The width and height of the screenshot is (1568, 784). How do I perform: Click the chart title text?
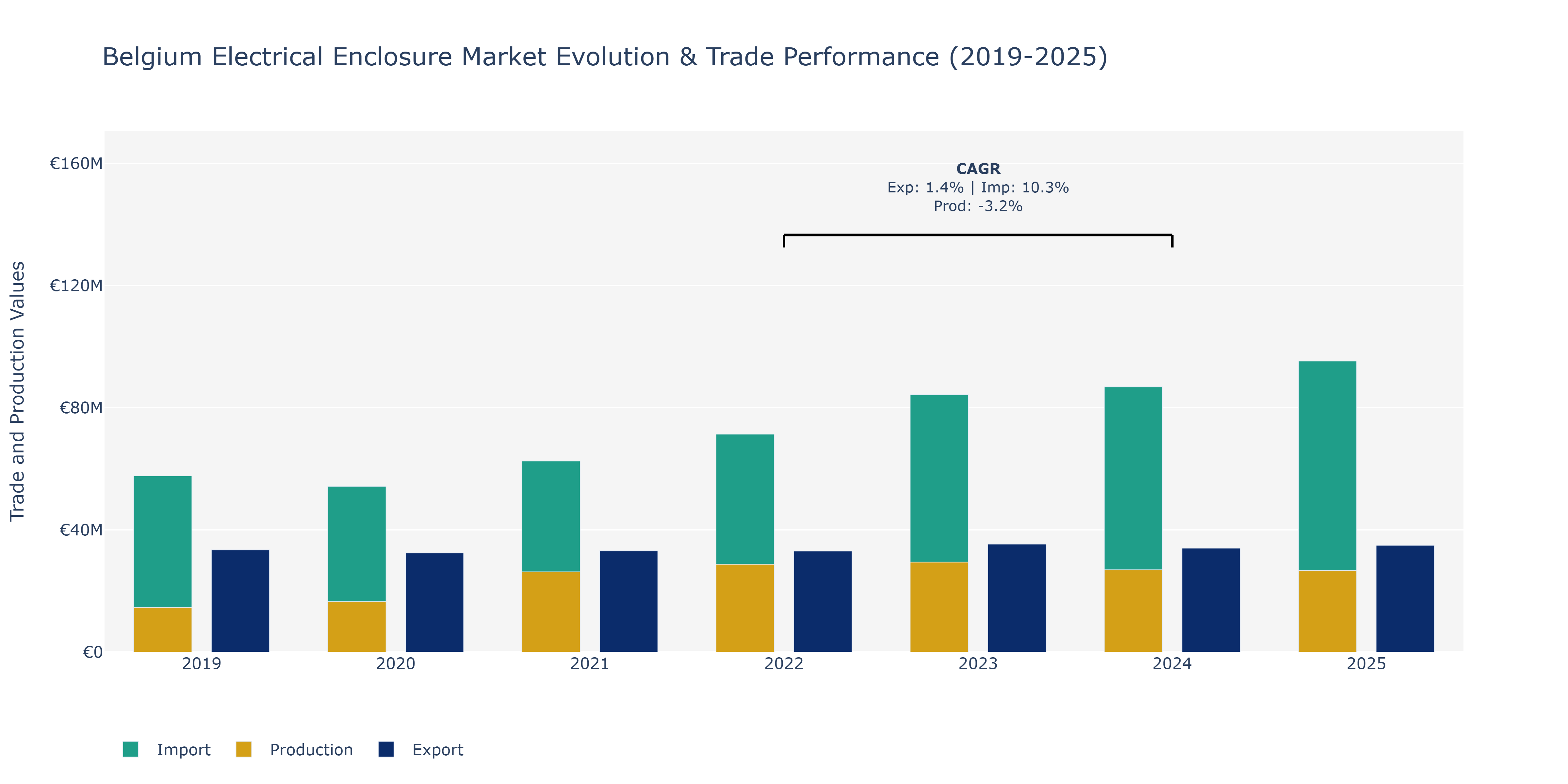[x=605, y=57]
